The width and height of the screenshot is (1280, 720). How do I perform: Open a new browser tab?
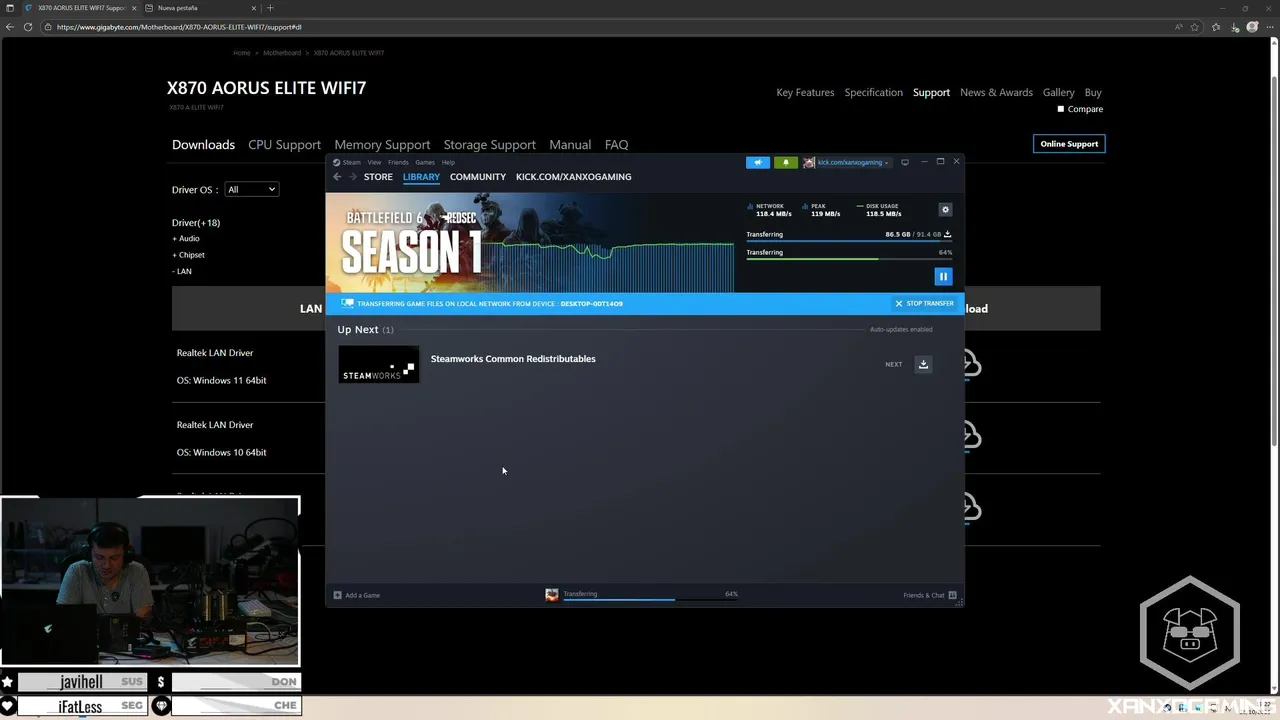coord(270,8)
